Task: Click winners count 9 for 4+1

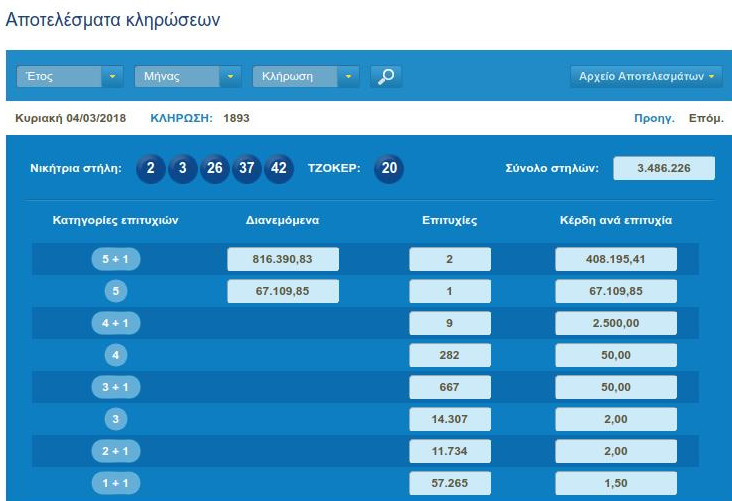Action: pyautogui.click(x=450, y=323)
